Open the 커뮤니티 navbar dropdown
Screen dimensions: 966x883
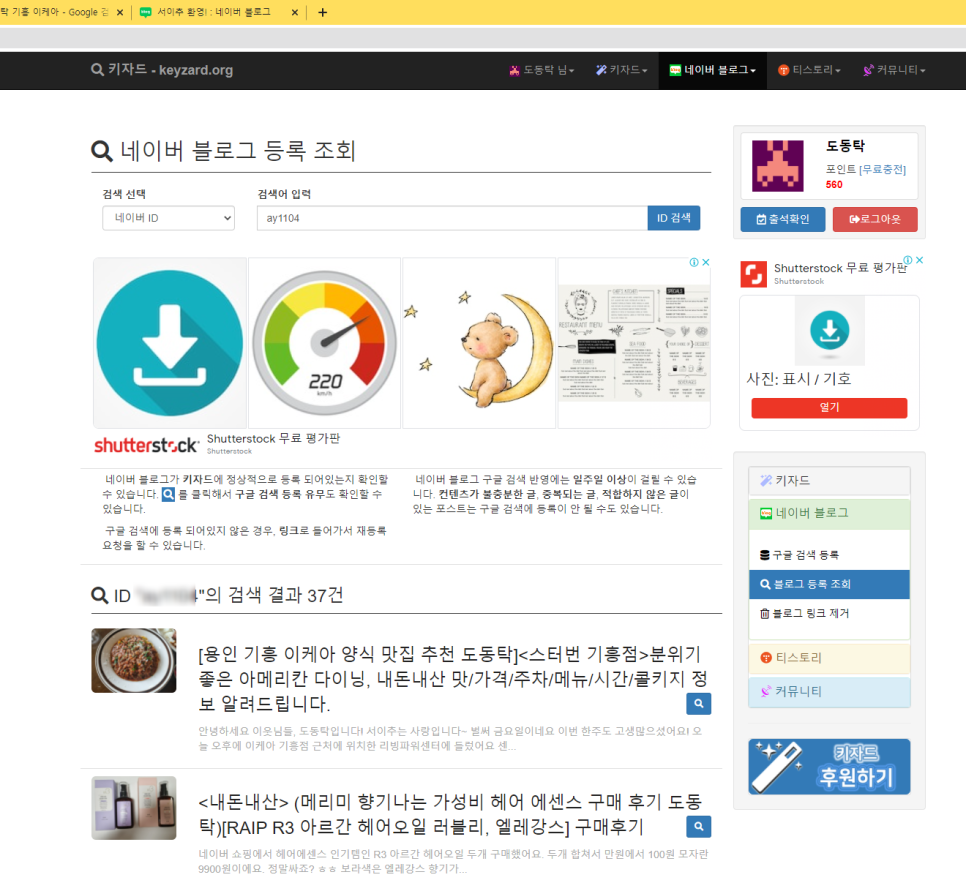tap(895, 70)
